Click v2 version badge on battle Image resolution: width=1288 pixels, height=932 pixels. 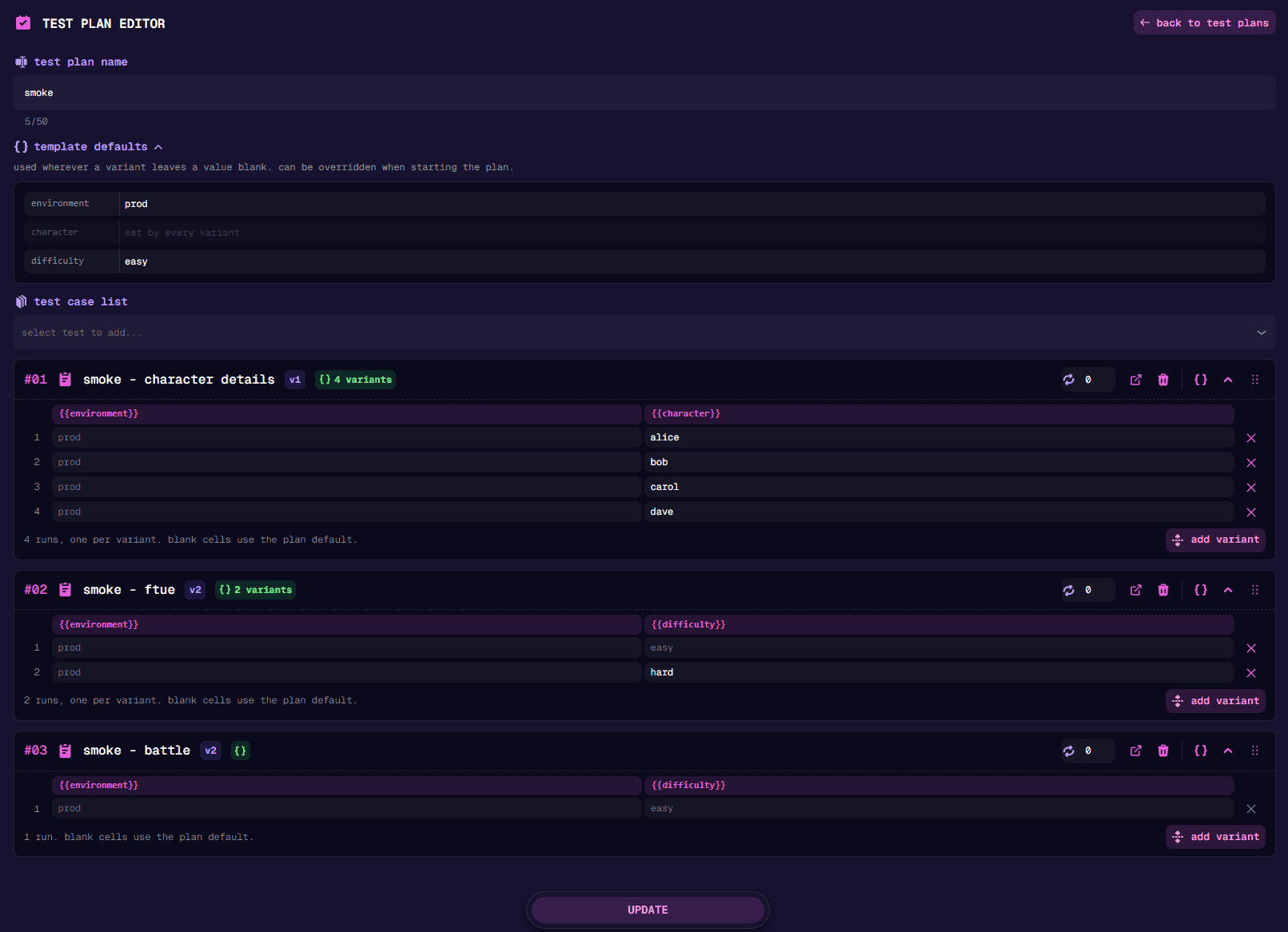click(210, 751)
